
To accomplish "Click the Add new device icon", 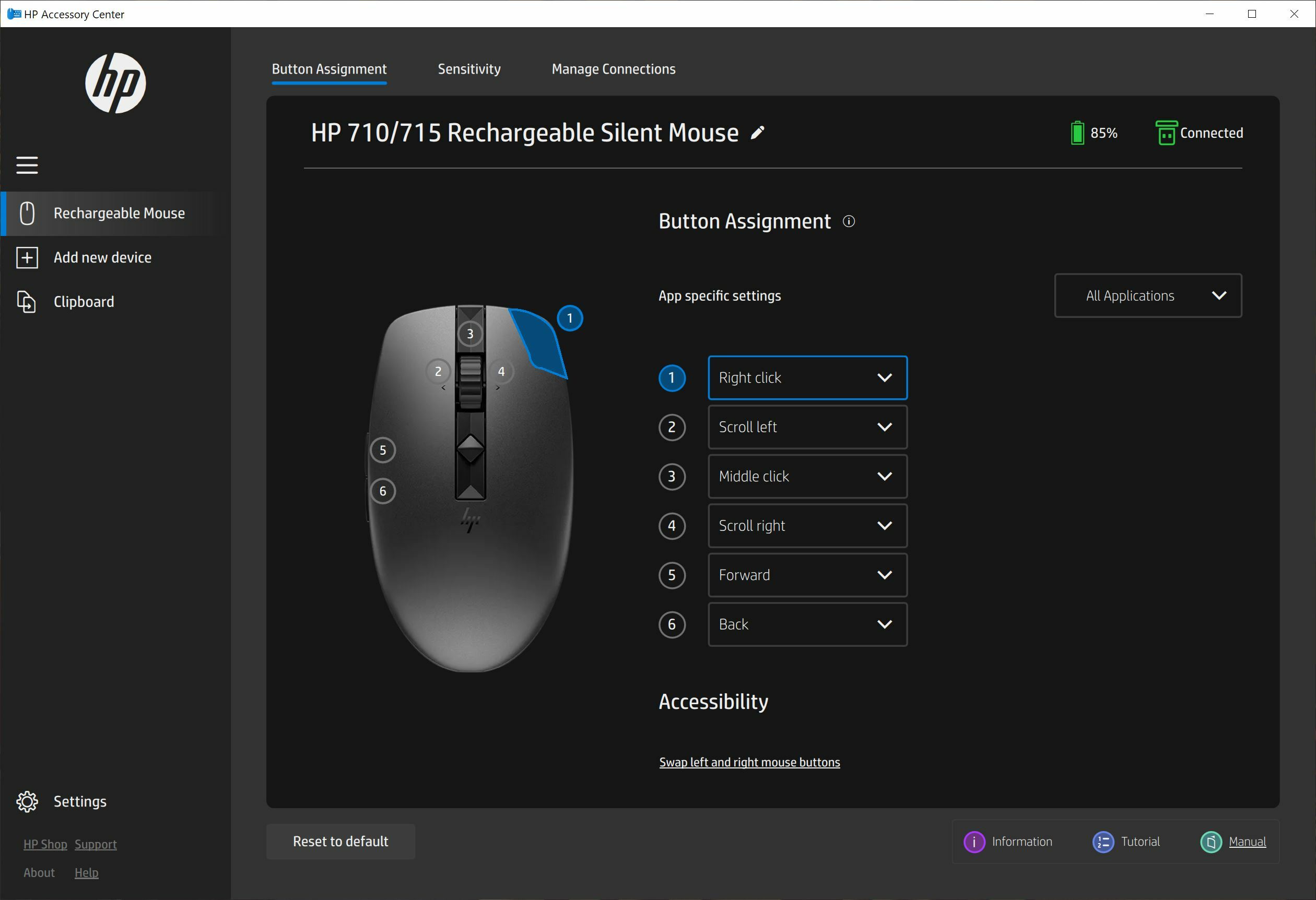I will click(x=27, y=257).
